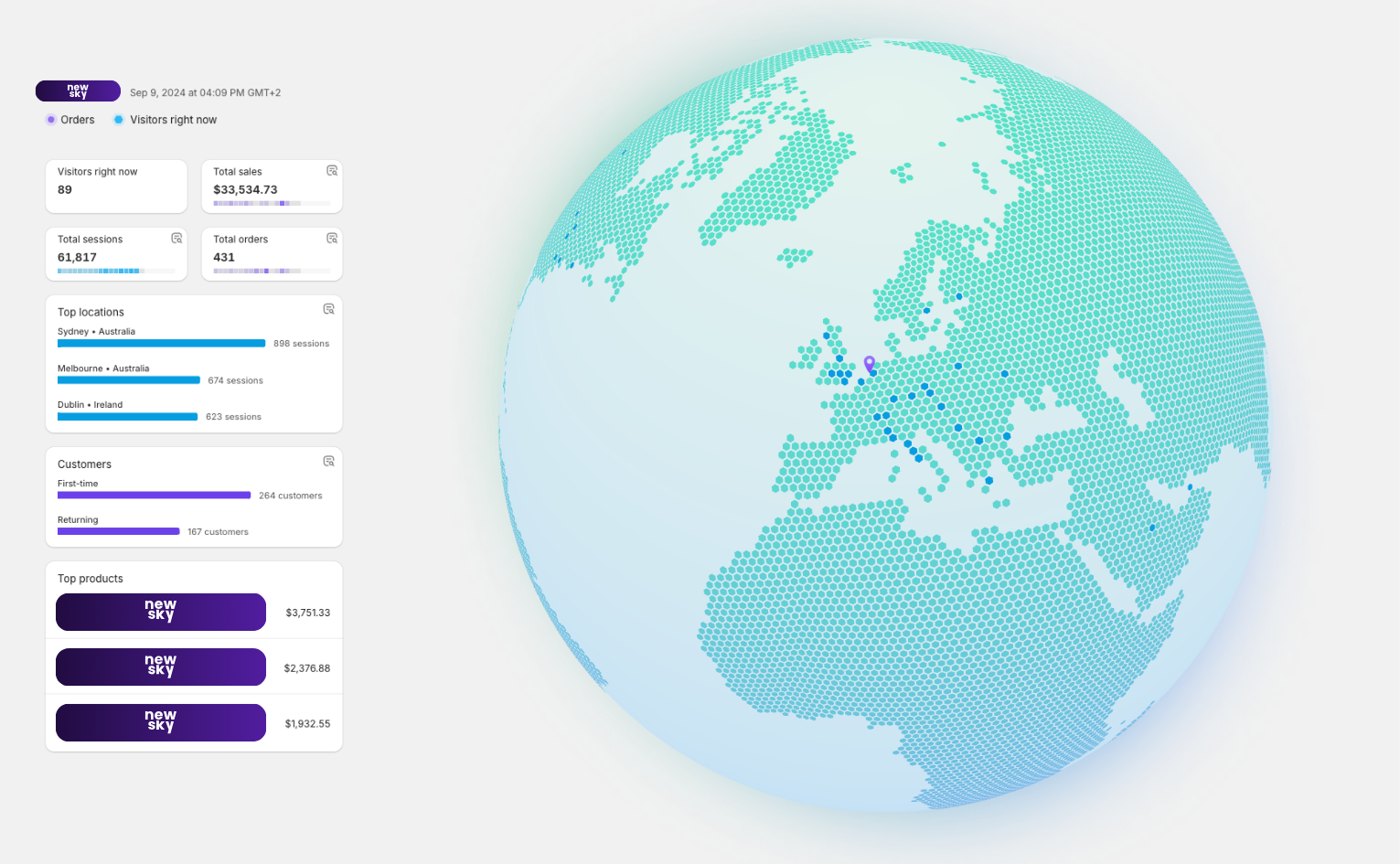Viewport: 1400px width, 864px height.
Task: Open the Total orders report icon
Action: click(x=332, y=239)
